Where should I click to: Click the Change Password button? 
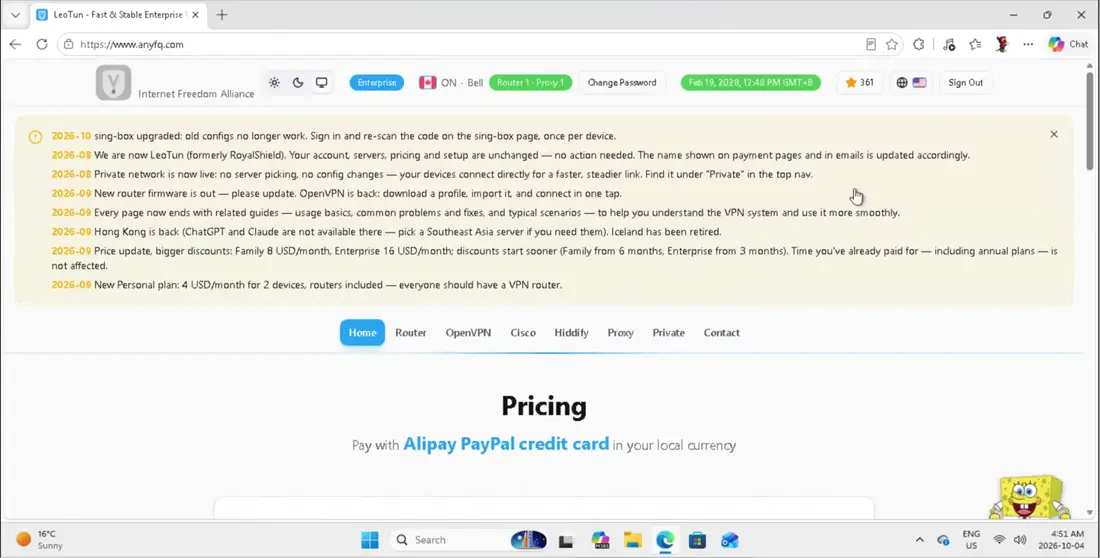(x=622, y=83)
